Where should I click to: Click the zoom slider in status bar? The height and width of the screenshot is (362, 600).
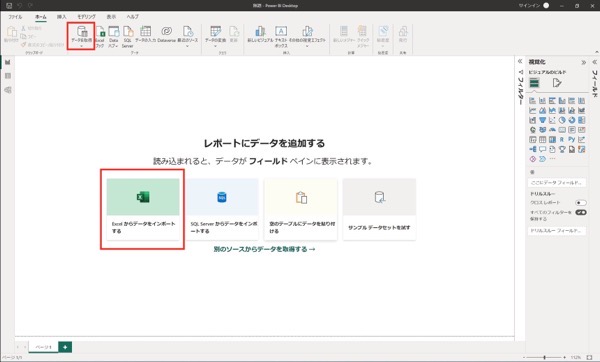[x=544, y=357]
